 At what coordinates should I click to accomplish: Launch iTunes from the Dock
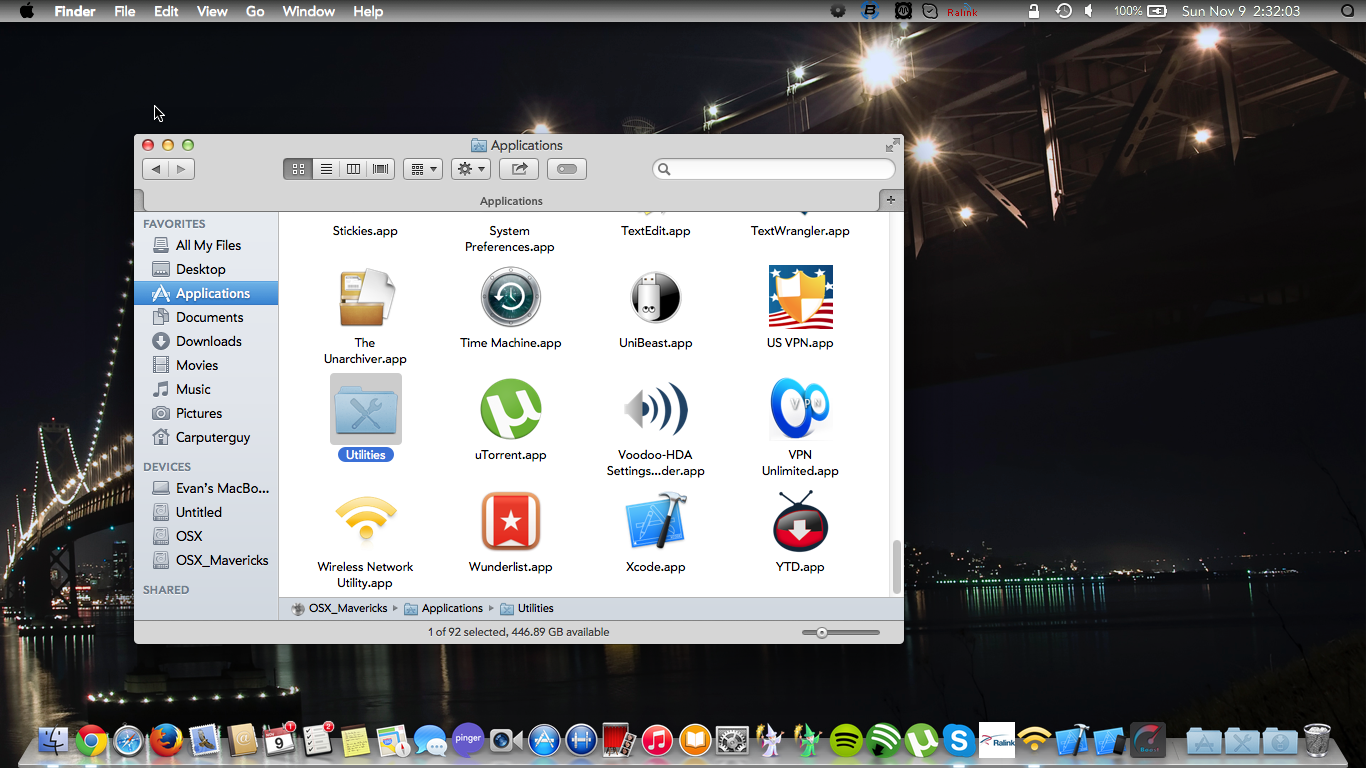tap(657, 741)
